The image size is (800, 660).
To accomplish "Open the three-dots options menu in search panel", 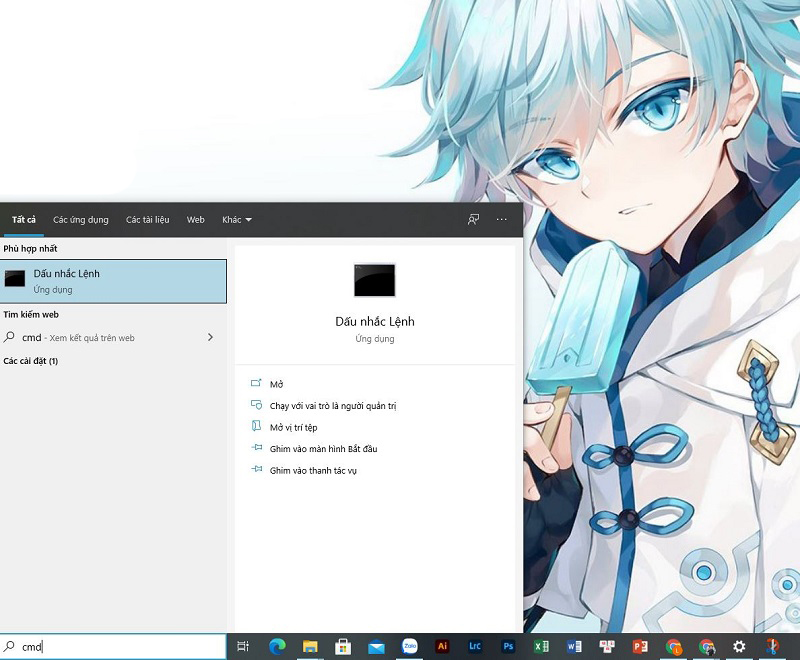I will [x=502, y=219].
